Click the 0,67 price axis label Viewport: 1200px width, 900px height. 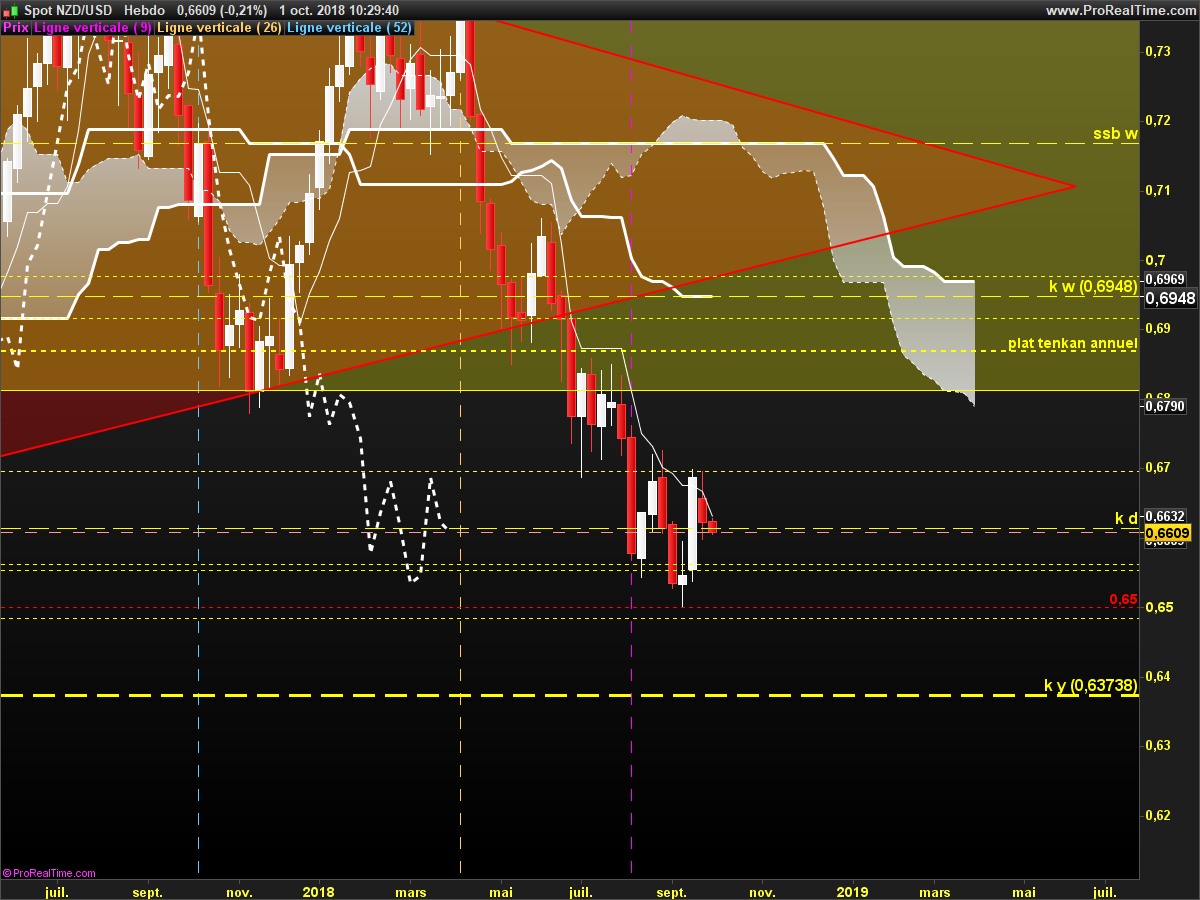(1157, 467)
